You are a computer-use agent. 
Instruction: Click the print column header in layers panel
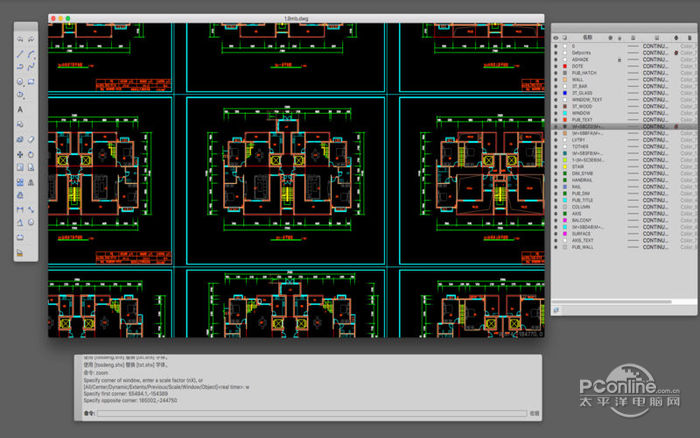[676, 38]
